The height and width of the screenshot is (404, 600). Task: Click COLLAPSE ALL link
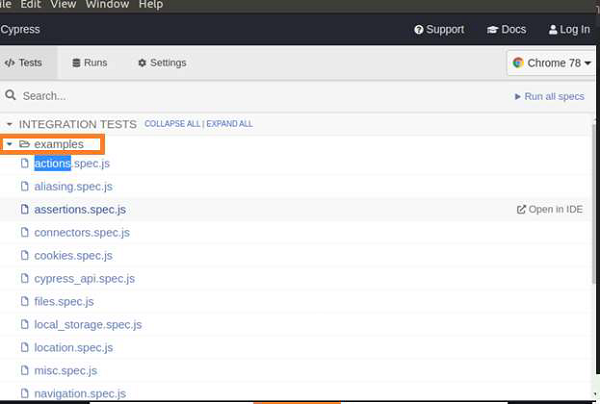[172, 124]
